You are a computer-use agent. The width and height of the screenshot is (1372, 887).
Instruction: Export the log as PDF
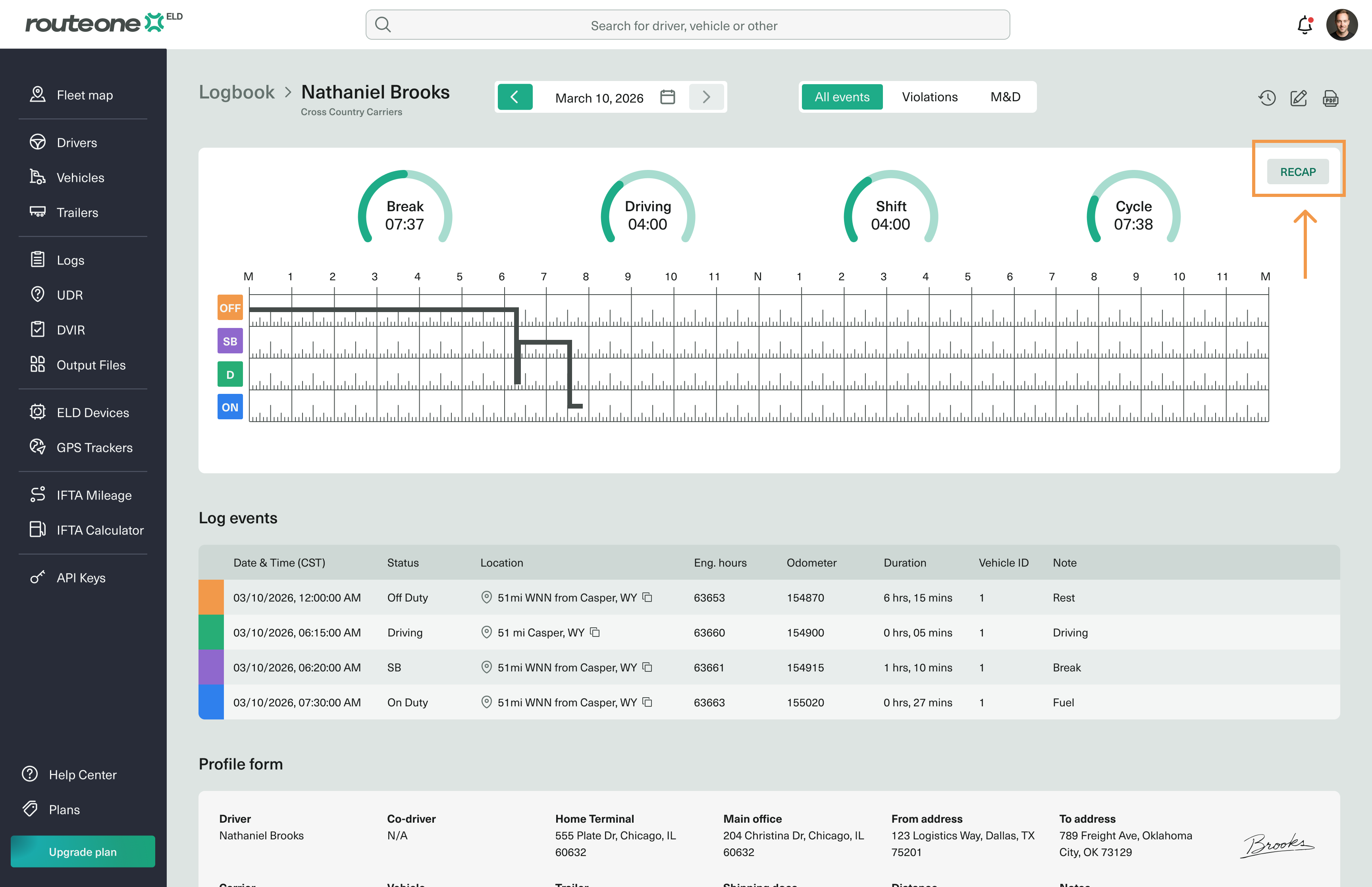click(1331, 98)
